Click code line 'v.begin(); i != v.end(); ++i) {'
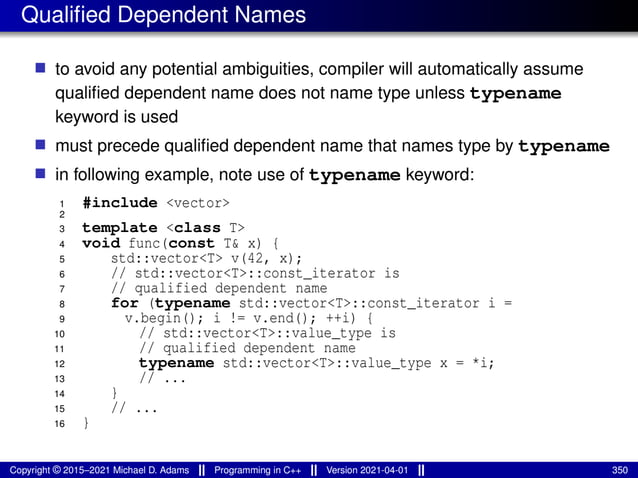This screenshot has height=478, width=638. click(x=249, y=318)
